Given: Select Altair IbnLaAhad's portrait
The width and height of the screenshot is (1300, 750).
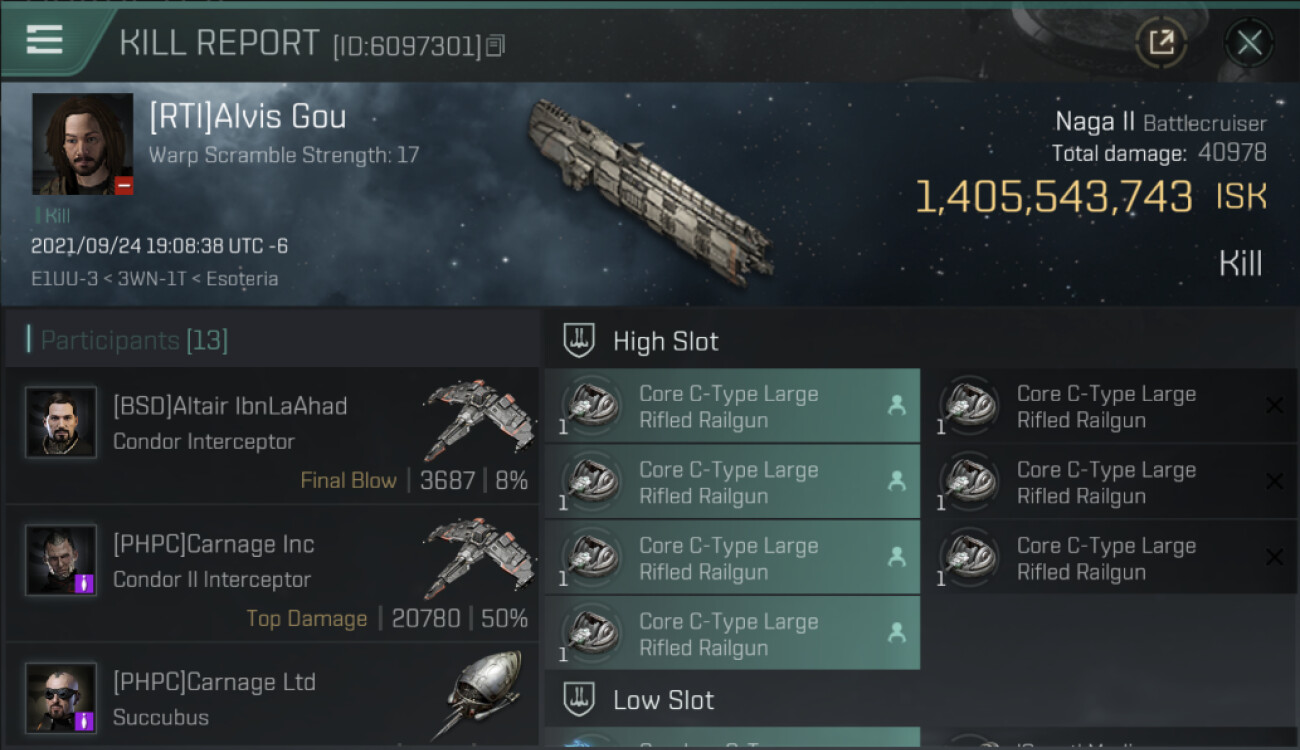Looking at the screenshot, I should [61, 423].
